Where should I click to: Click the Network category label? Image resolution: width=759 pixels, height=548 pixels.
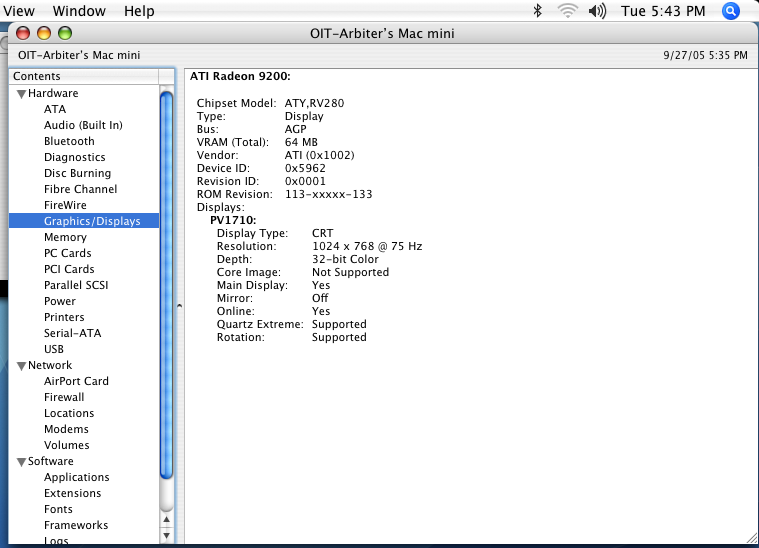50,365
